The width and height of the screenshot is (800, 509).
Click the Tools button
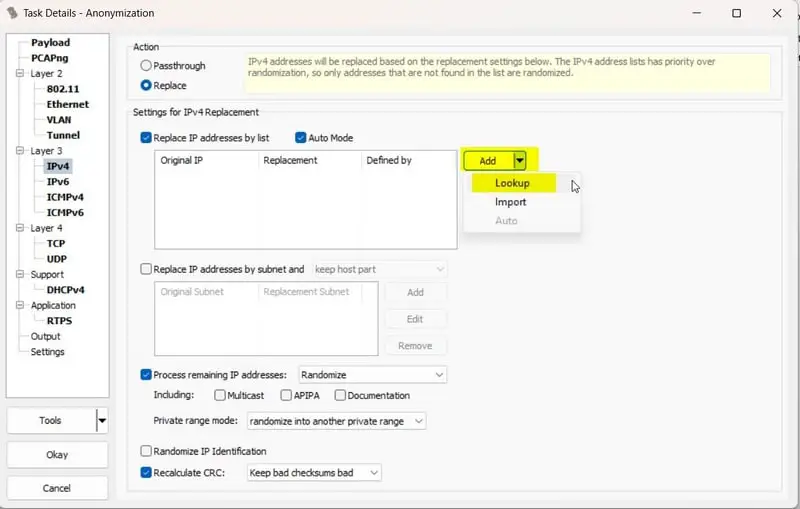pos(51,420)
